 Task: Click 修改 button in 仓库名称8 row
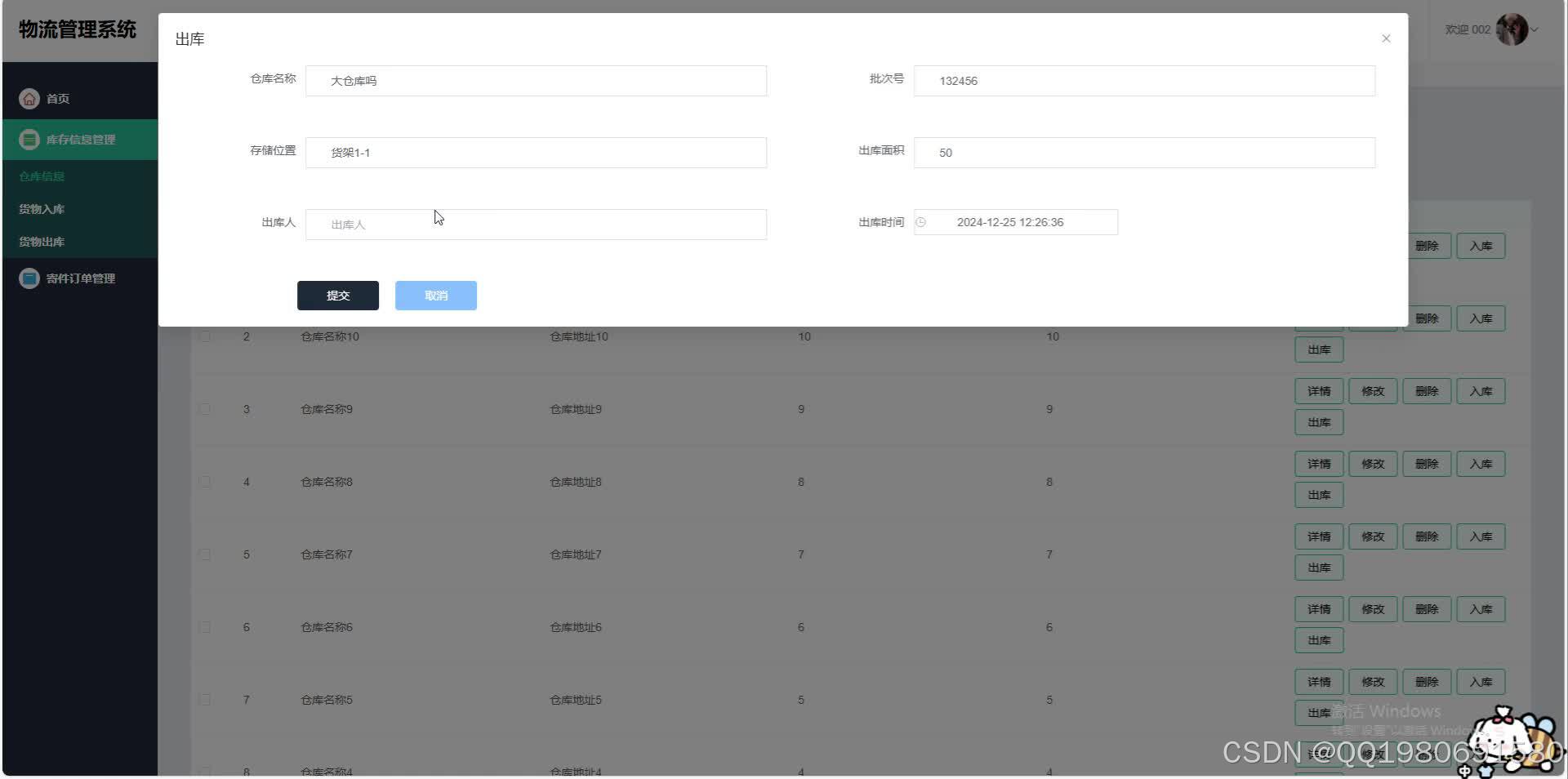(1373, 464)
